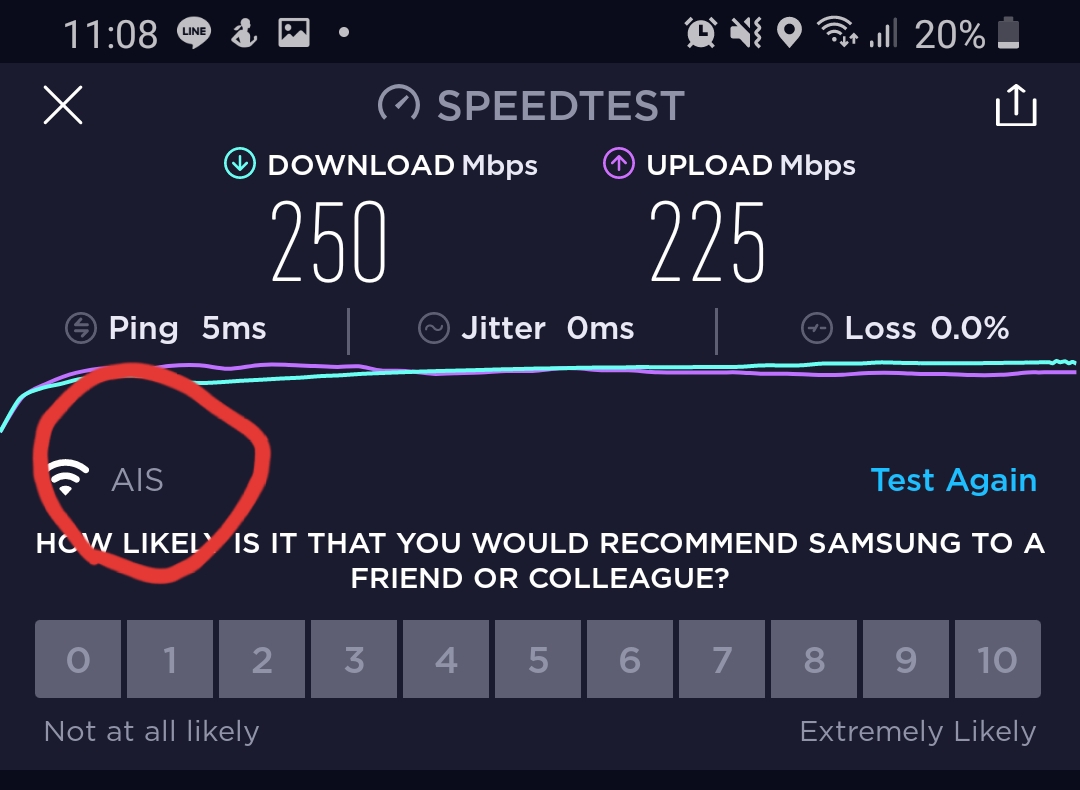Tap the Speedtest gauge logo
1080x790 pixels.
pyautogui.click(x=398, y=104)
